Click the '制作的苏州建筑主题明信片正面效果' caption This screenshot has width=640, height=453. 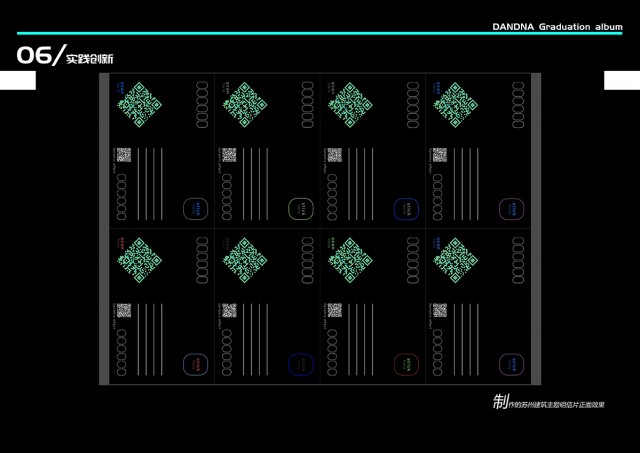pyautogui.click(x=548, y=402)
